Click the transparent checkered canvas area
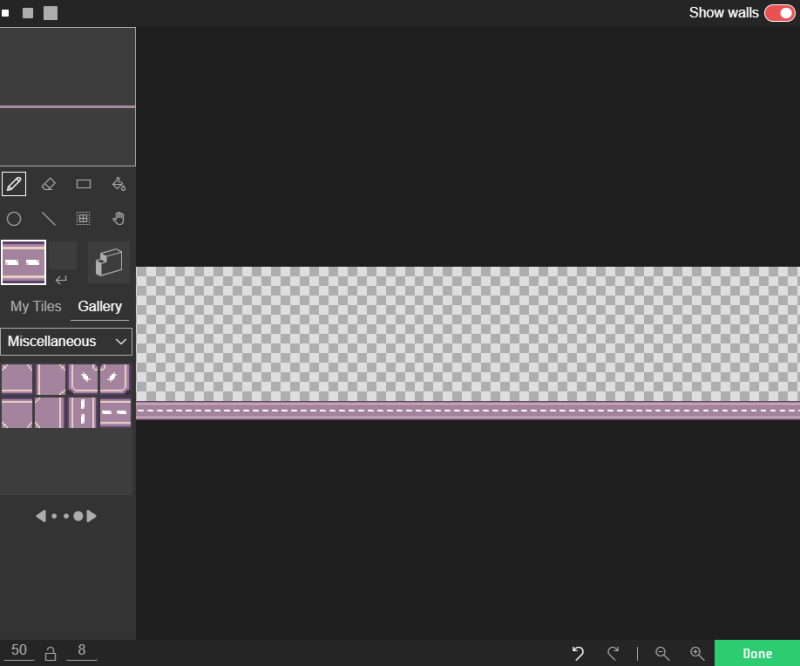The width and height of the screenshot is (800, 666). pyautogui.click(x=468, y=334)
